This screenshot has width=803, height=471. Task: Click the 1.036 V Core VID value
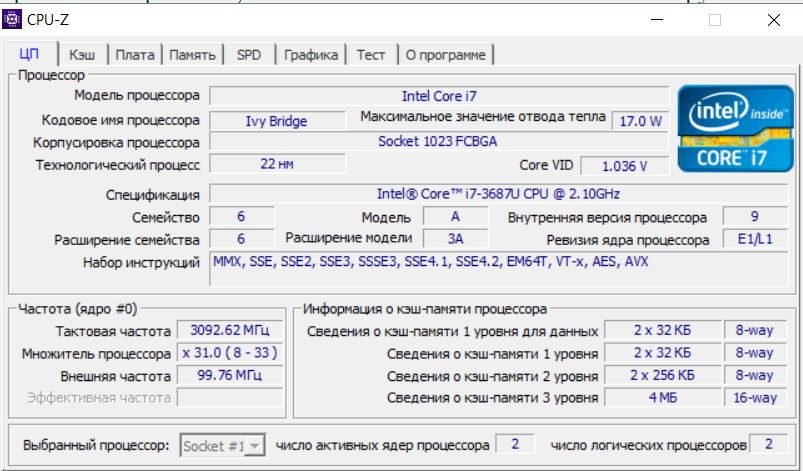point(624,166)
